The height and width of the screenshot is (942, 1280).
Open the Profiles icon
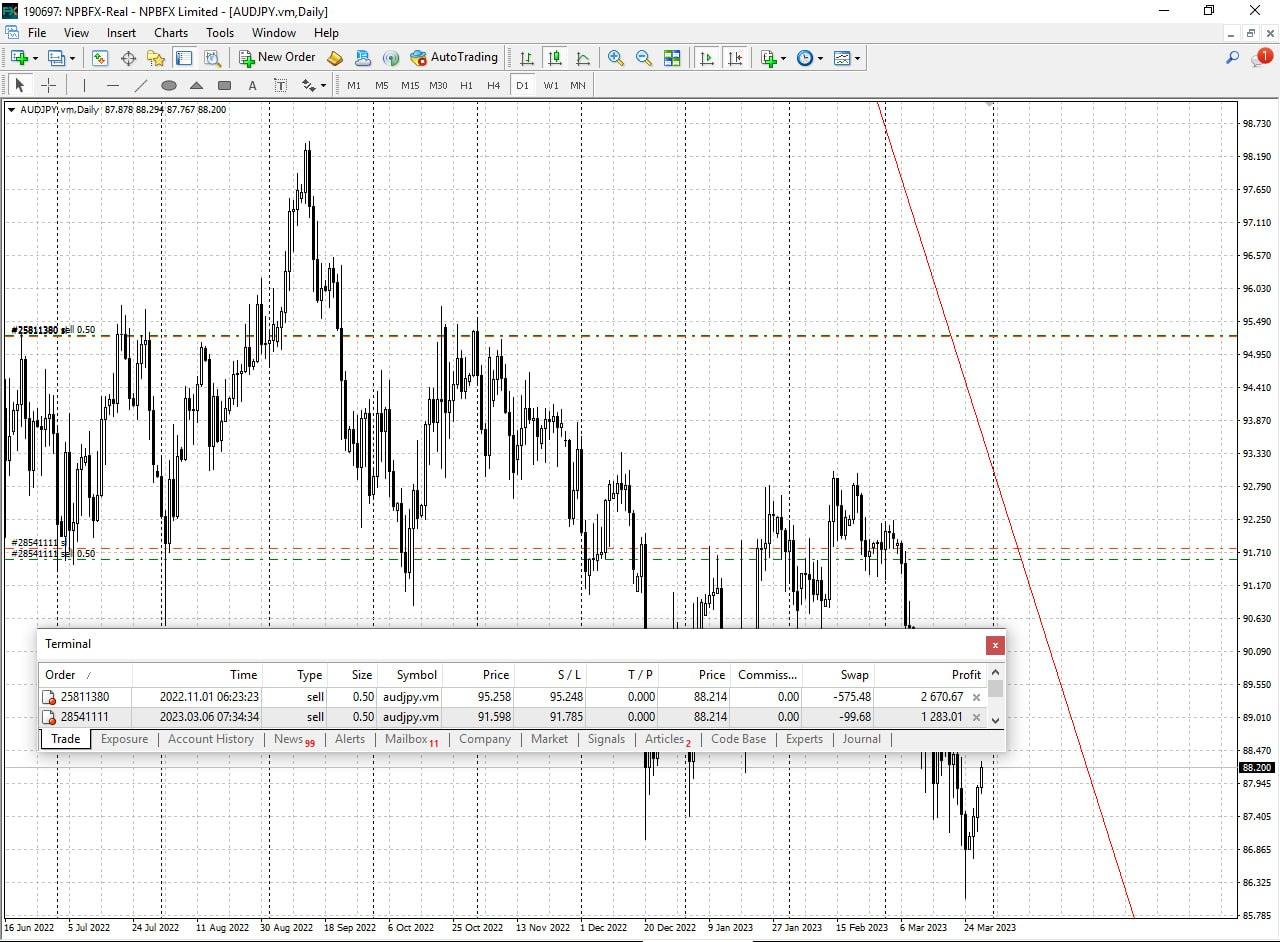click(x=56, y=58)
